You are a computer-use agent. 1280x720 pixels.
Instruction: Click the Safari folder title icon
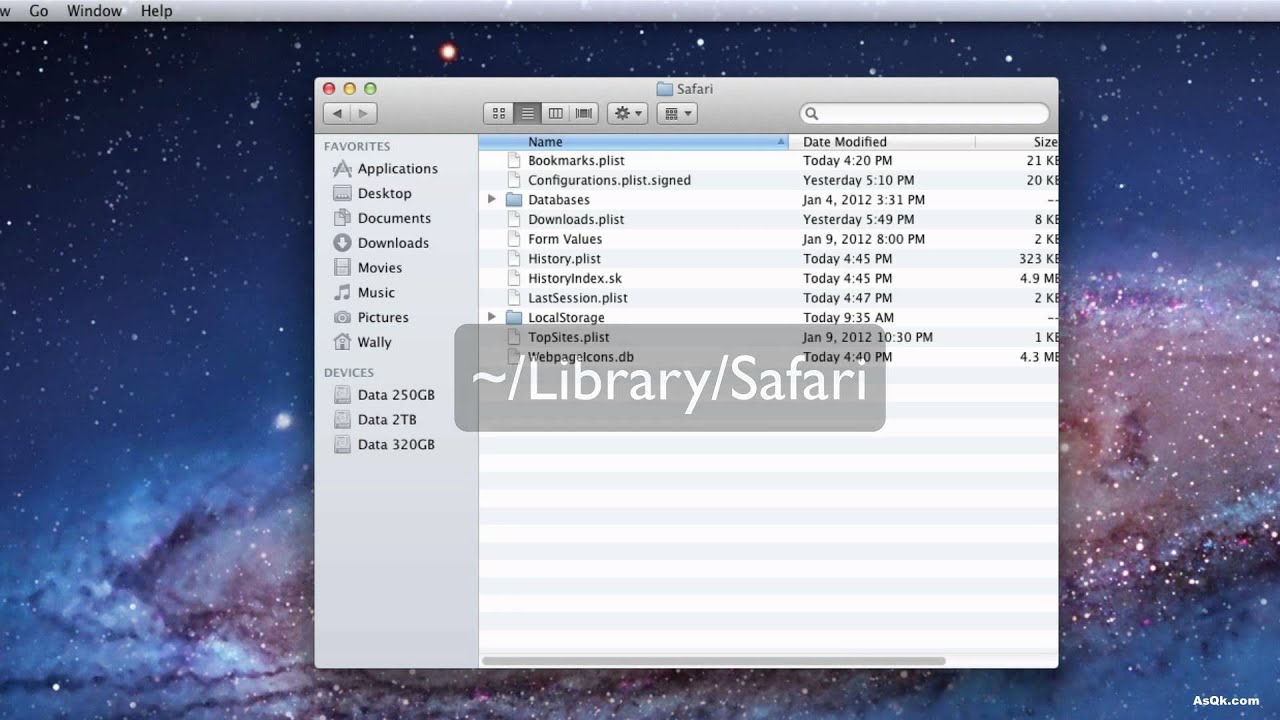(664, 89)
